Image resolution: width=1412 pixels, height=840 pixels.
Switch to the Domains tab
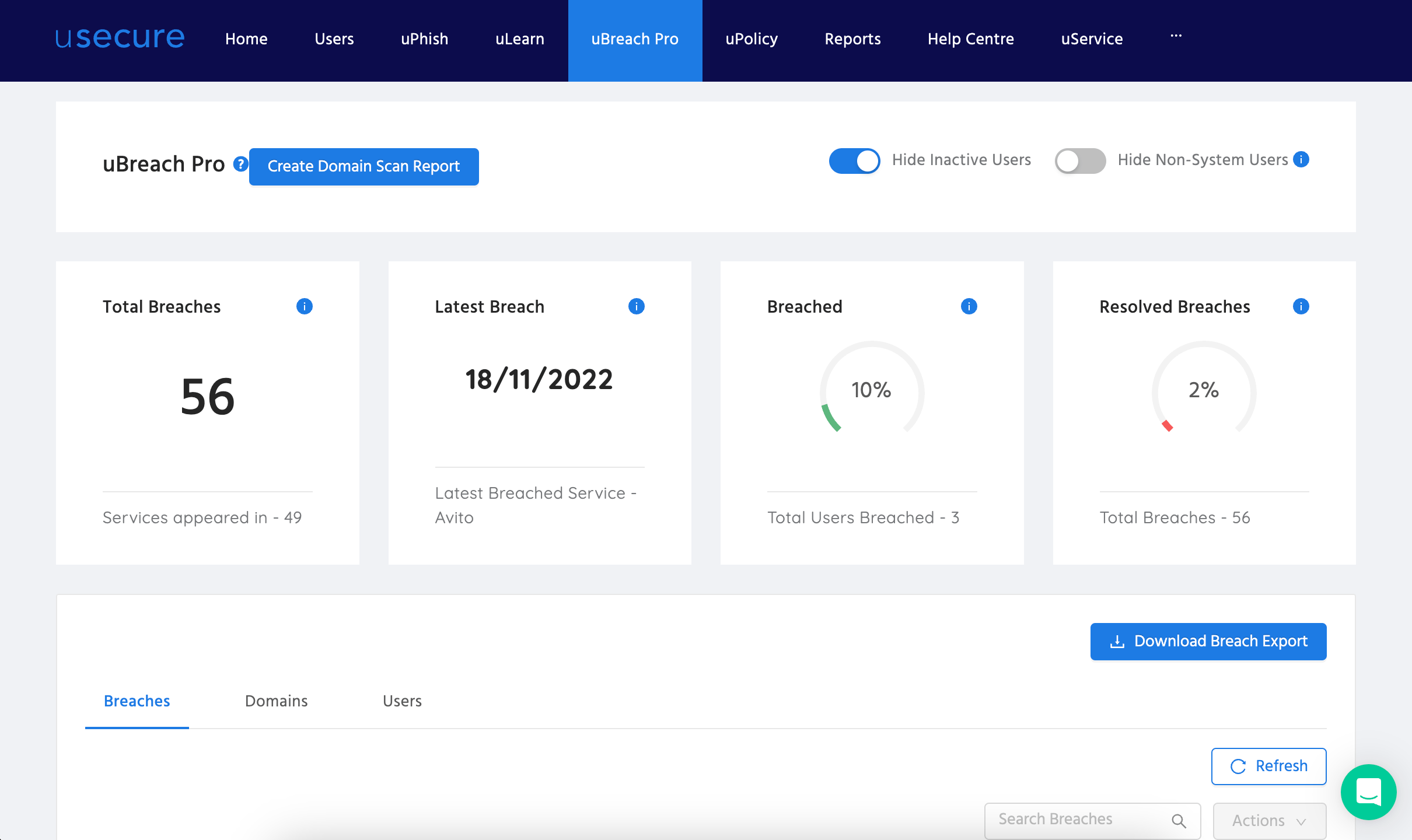click(276, 701)
